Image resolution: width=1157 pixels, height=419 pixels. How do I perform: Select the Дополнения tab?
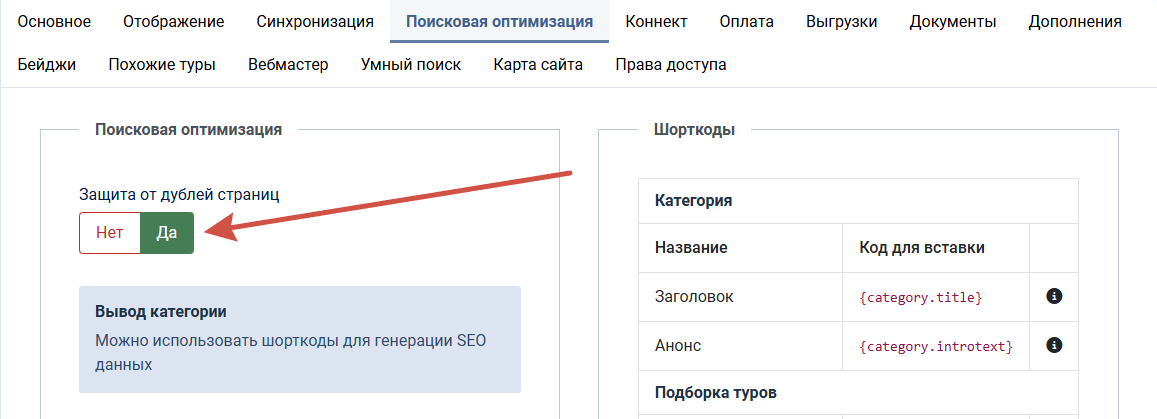[1075, 21]
